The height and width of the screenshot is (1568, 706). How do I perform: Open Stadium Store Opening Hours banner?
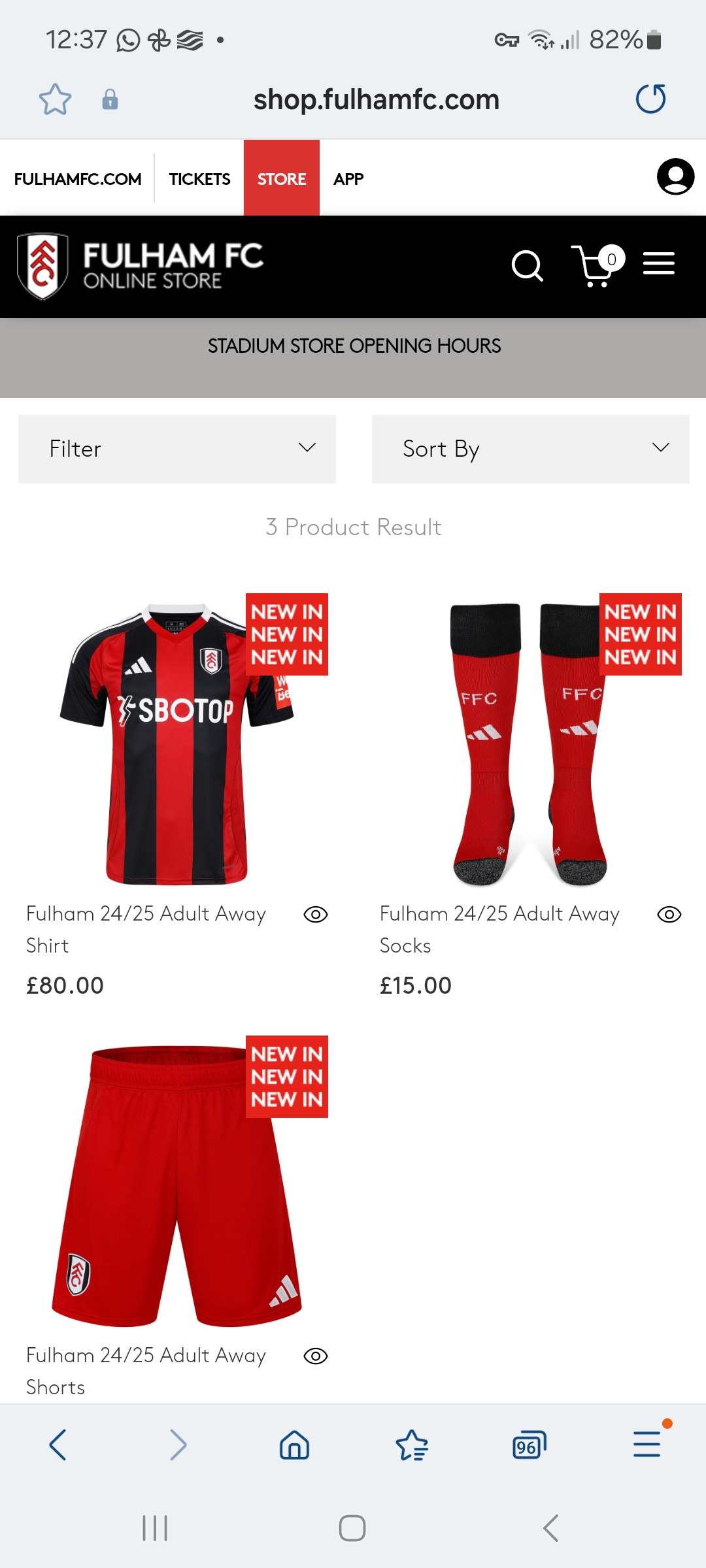coord(354,346)
